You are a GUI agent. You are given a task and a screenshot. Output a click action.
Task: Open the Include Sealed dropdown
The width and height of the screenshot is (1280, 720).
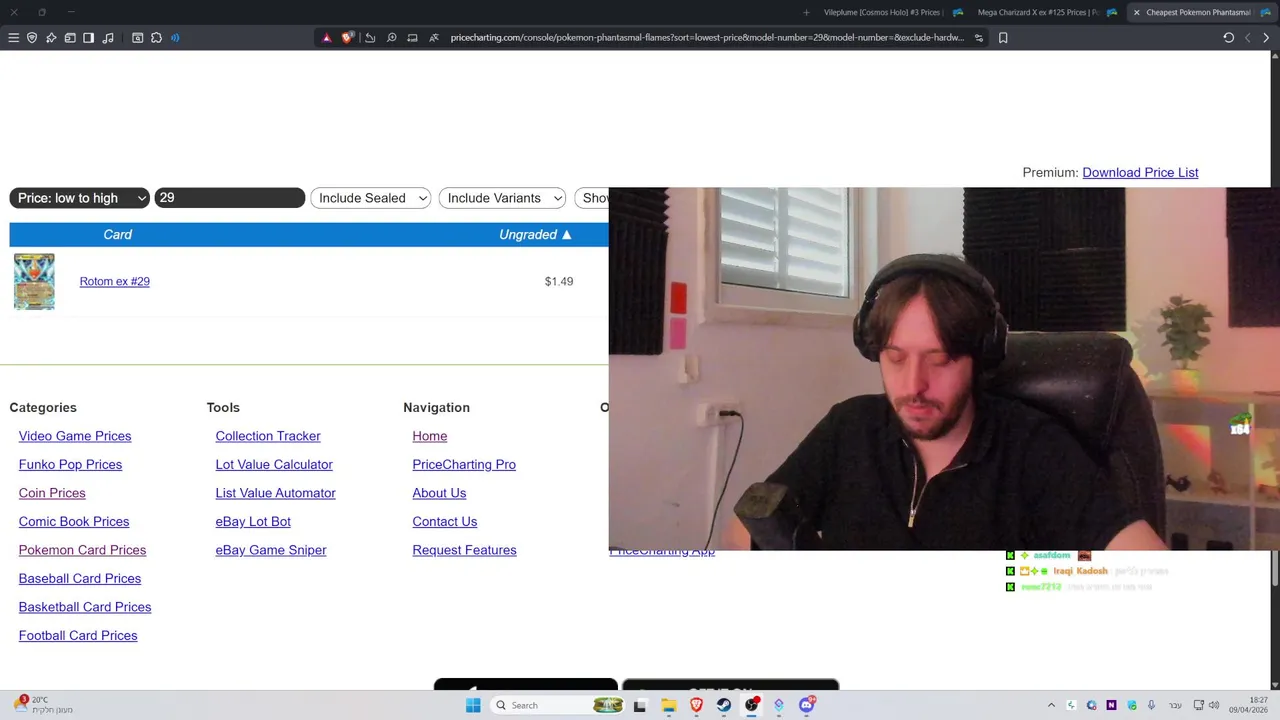click(371, 198)
